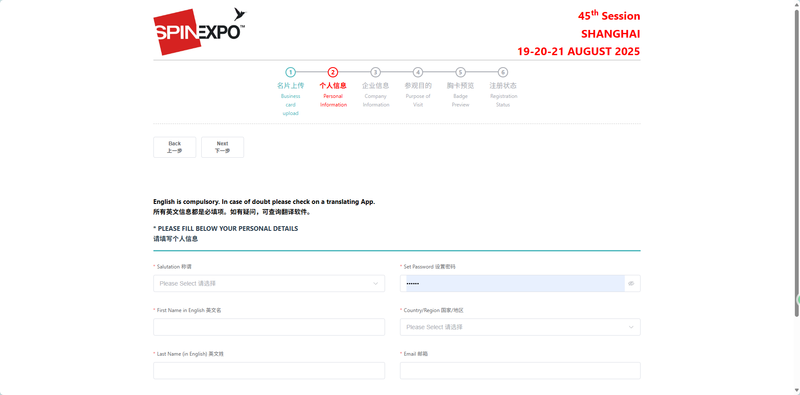800x395 pixels.
Task: Toggle password visibility eye icon
Action: pos(631,283)
